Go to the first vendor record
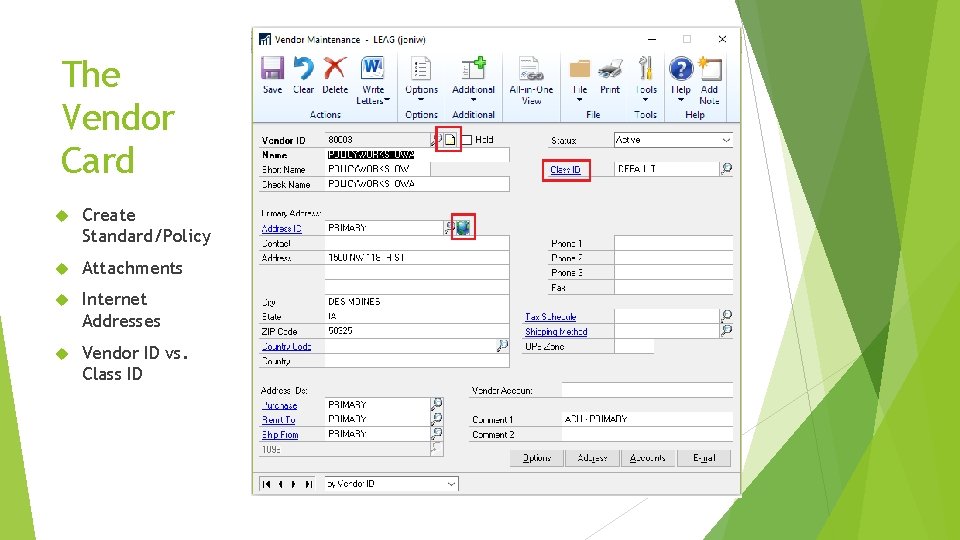Screen dimensions: 960x540 click(266, 484)
